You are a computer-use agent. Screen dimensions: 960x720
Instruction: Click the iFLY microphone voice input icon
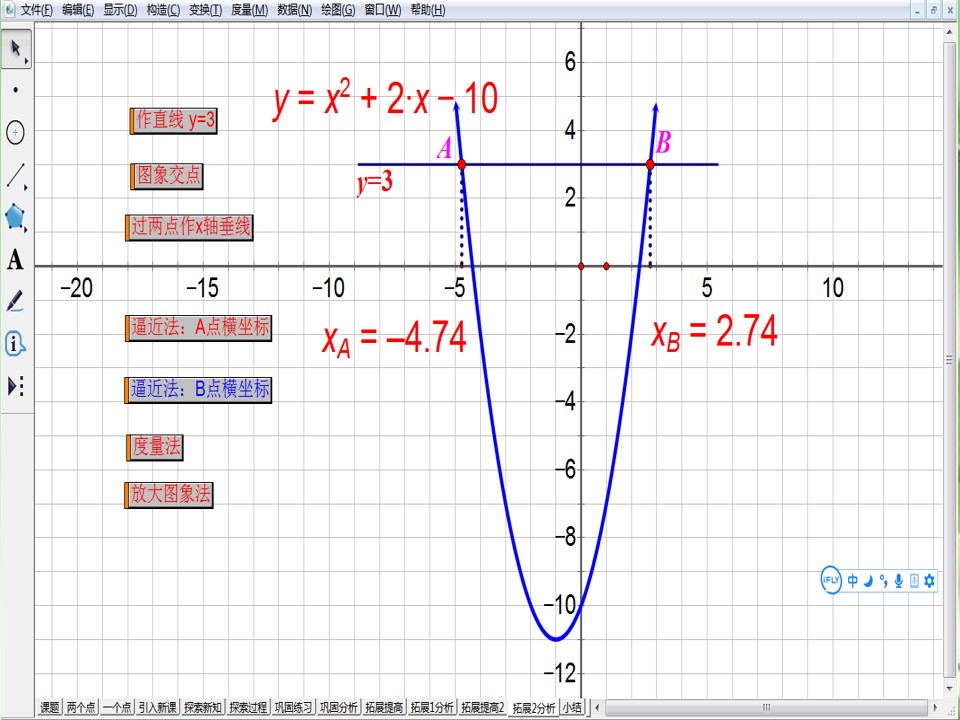point(898,580)
